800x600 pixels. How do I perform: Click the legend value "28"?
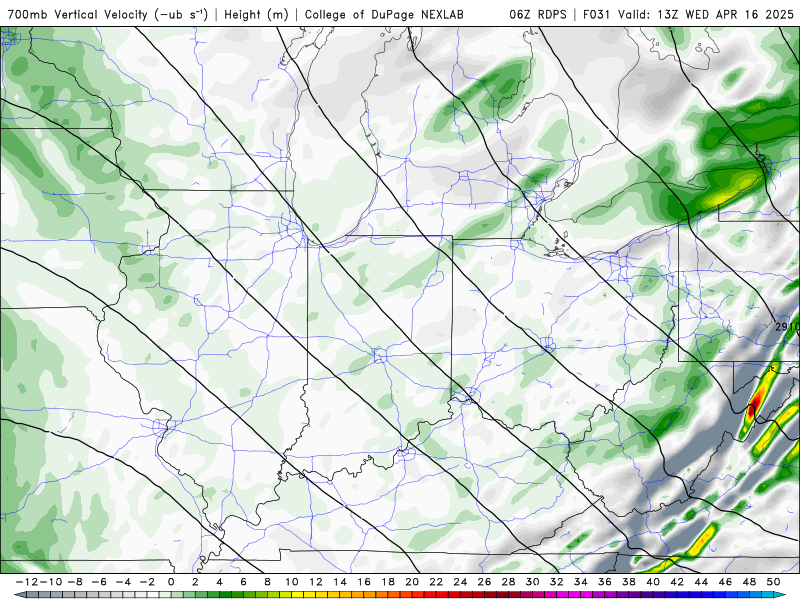point(508,582)
